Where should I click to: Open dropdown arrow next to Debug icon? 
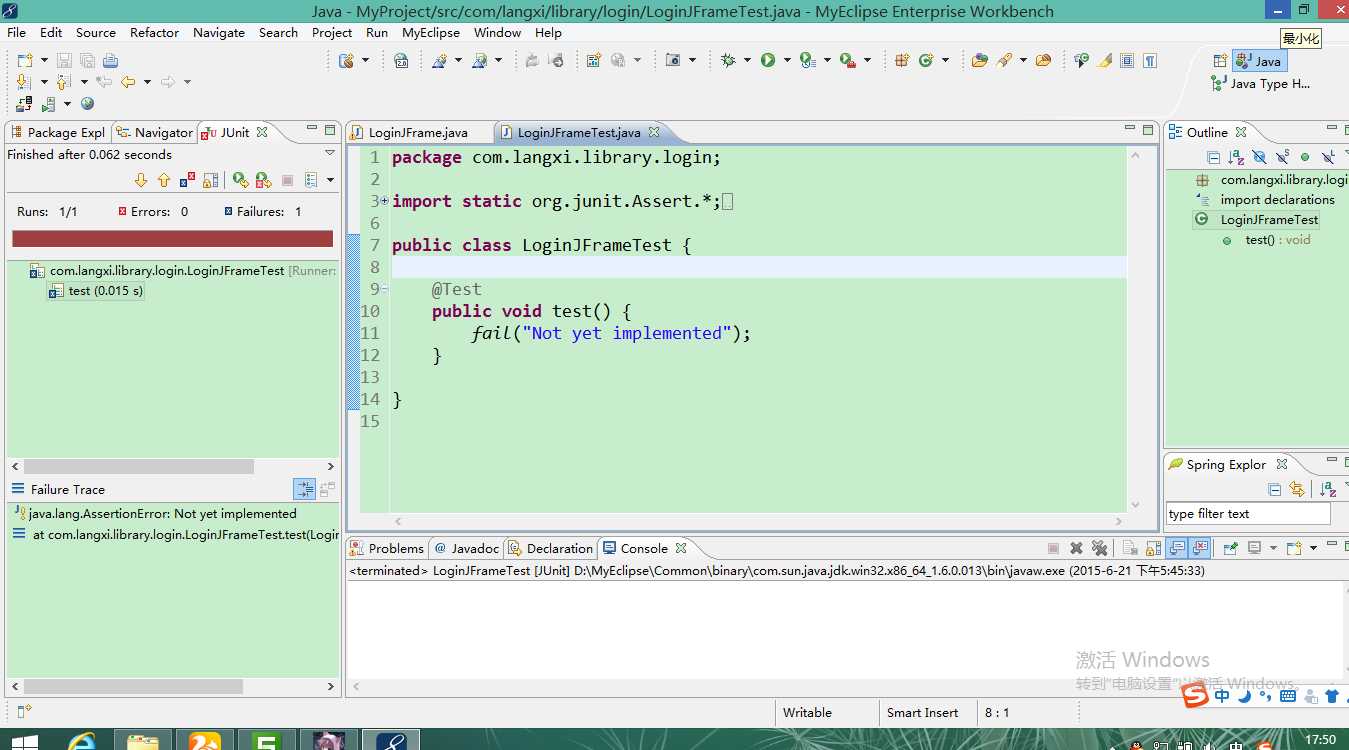pos(747,60)
